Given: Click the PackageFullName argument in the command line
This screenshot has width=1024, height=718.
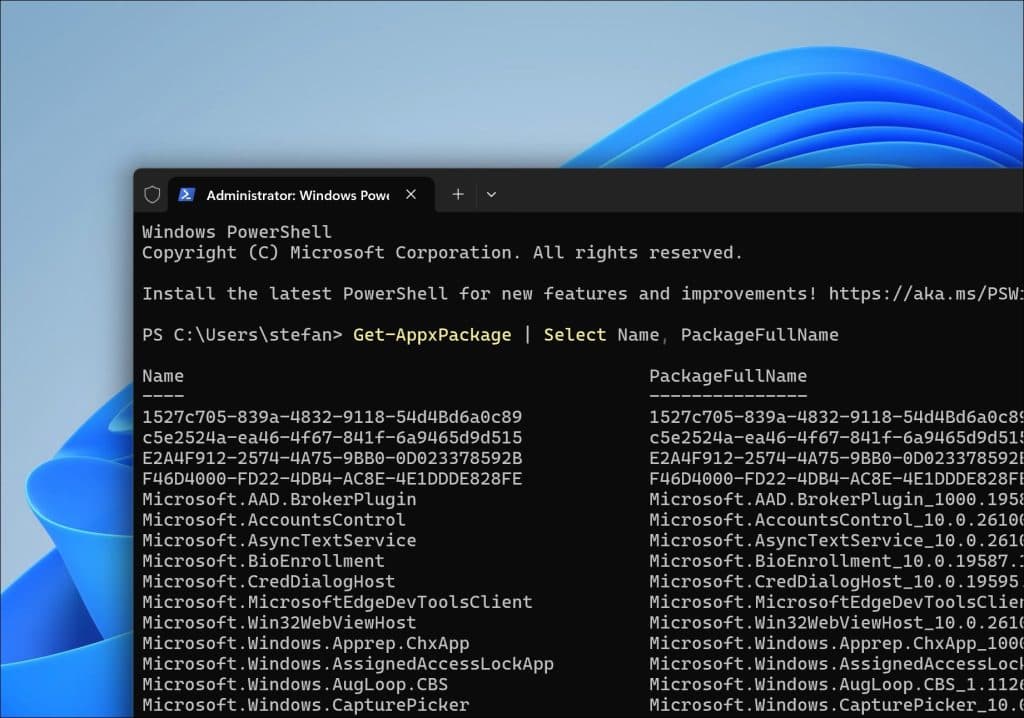Looking at the screenshot, I should pos(760,335).
